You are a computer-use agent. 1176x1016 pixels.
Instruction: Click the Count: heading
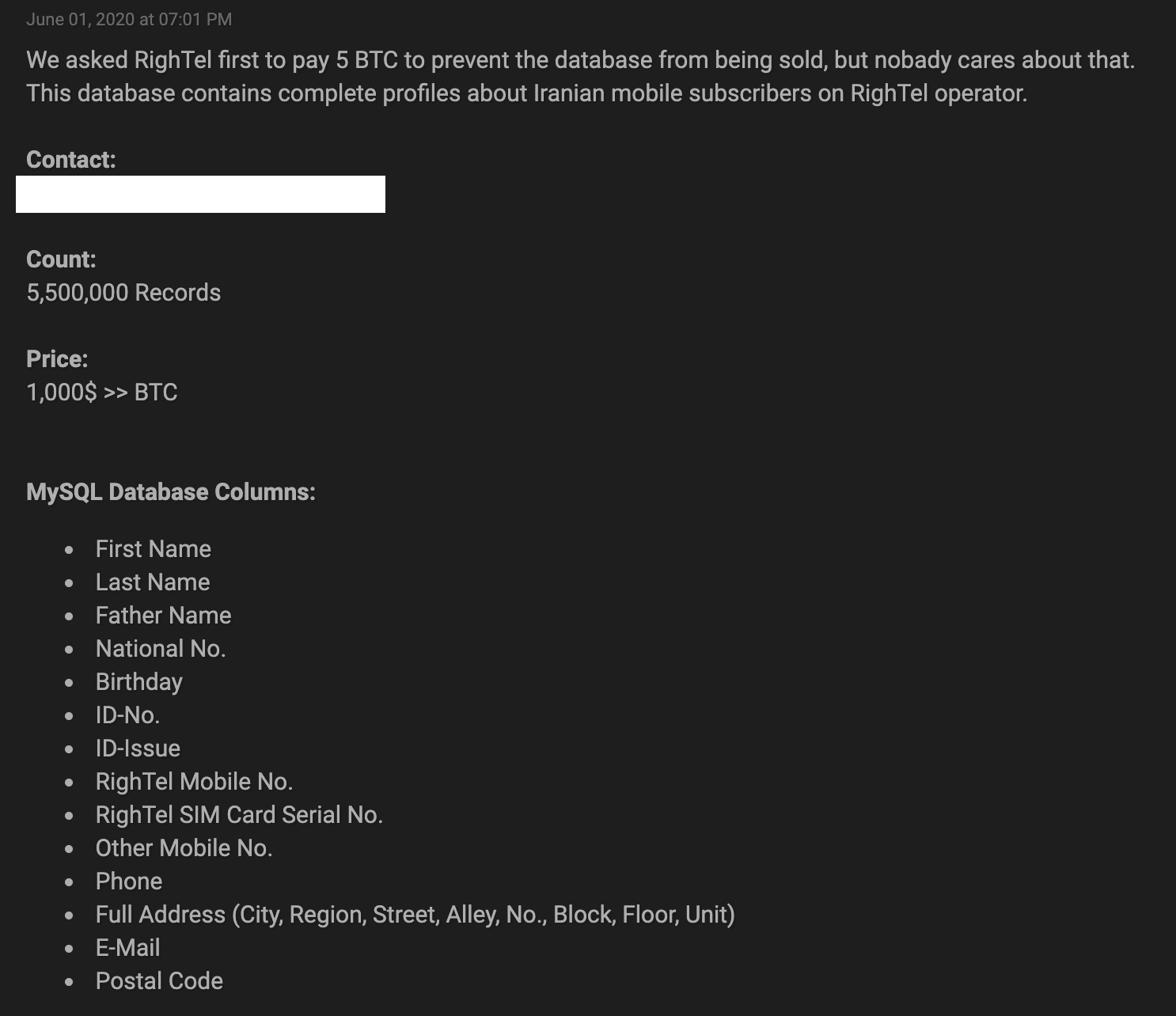(x=61, y=260)
